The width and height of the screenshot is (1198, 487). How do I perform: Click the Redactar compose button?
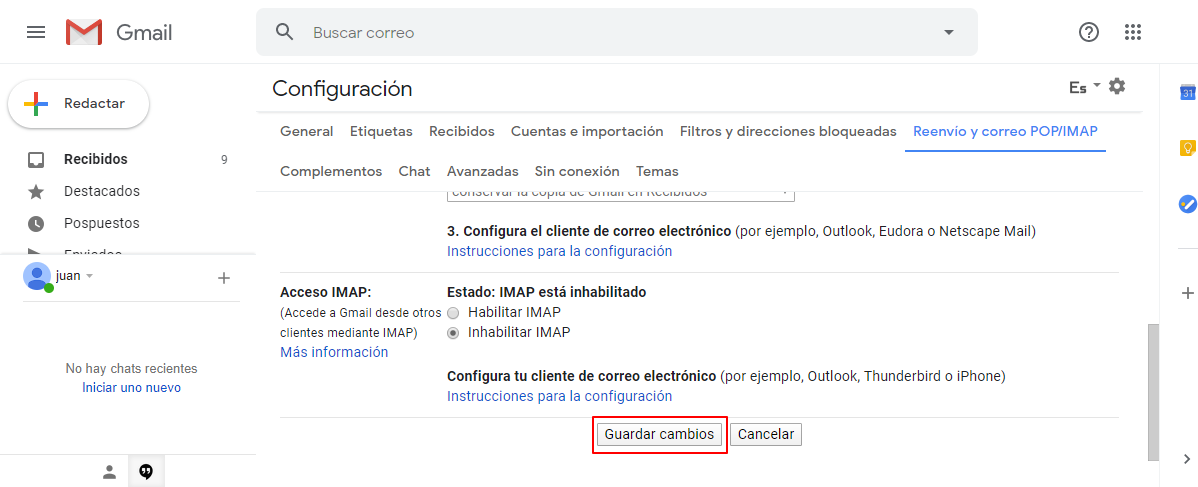tap(78, 103)
